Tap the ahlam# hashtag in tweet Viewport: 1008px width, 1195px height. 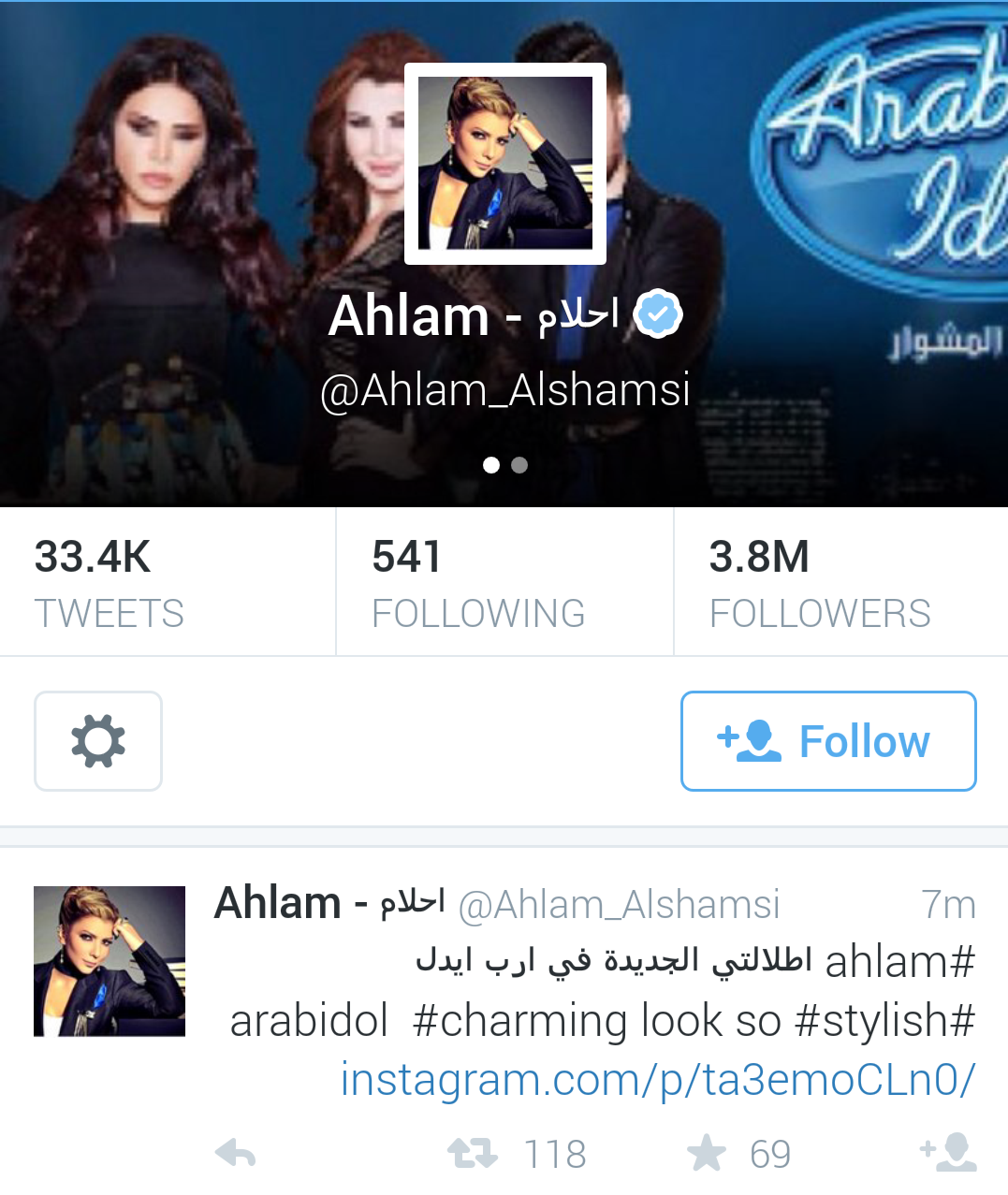click(900, 961)
